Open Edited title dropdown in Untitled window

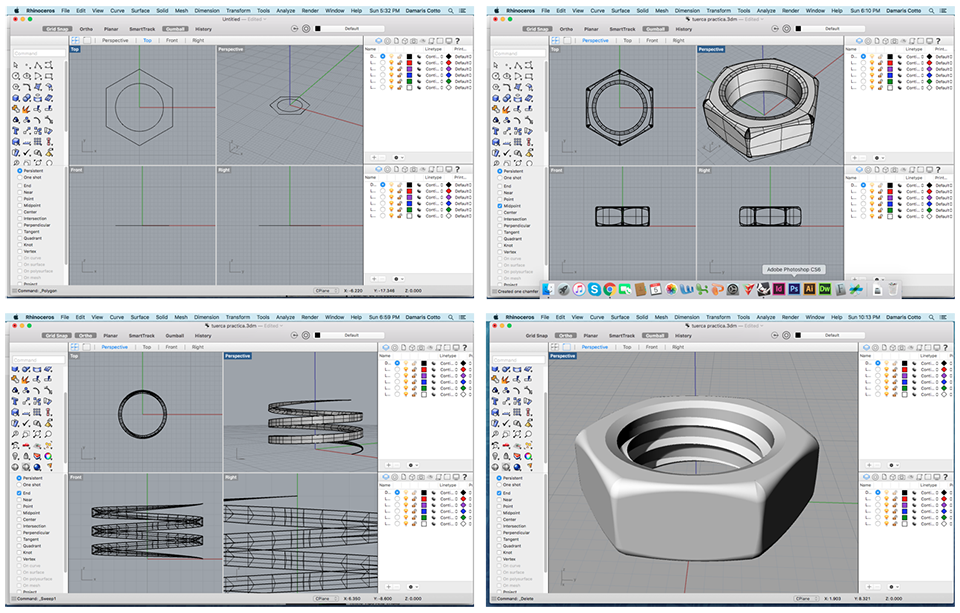click(x=255, y=20)
